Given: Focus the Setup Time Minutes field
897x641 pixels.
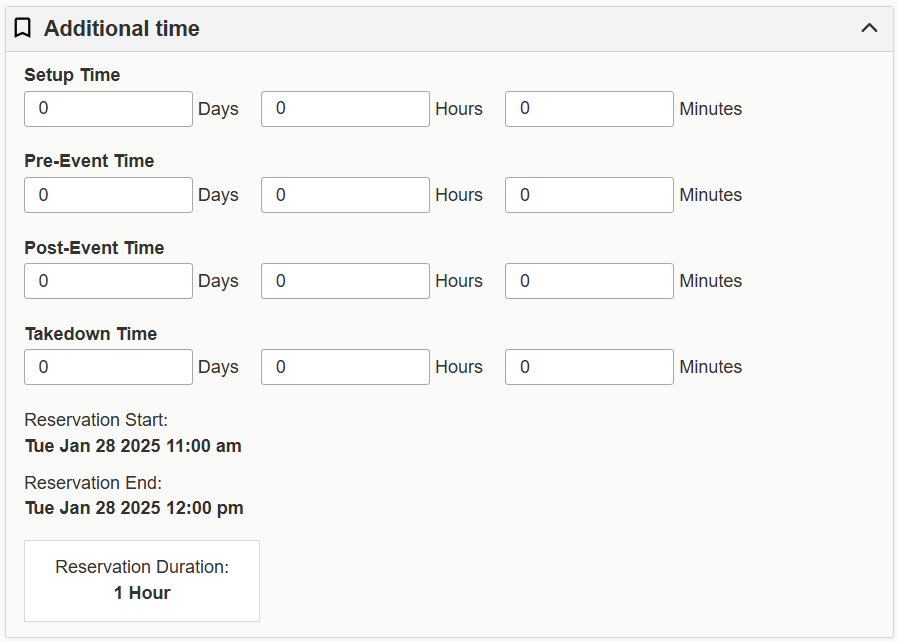Looking at the screenshot, I should coord(589,109).
